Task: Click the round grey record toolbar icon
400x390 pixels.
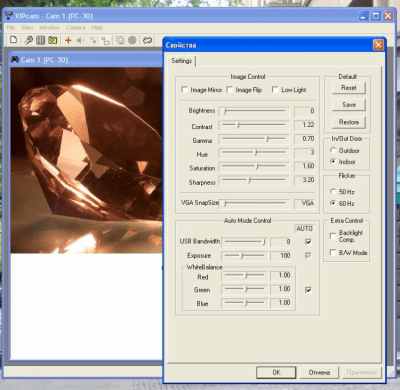Action: (132, 40)
